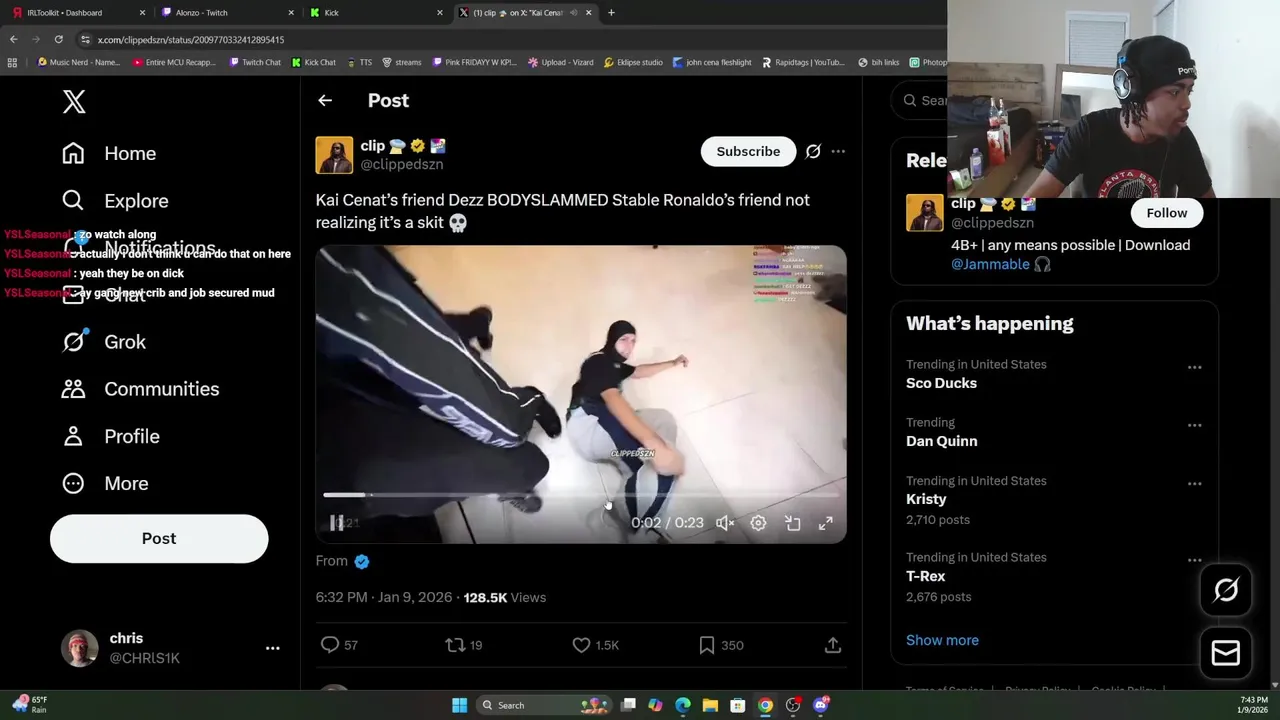This screenshot has height=720, width=1280.
Task: Open floating messages envelope button
Action: coord(1226,653)
